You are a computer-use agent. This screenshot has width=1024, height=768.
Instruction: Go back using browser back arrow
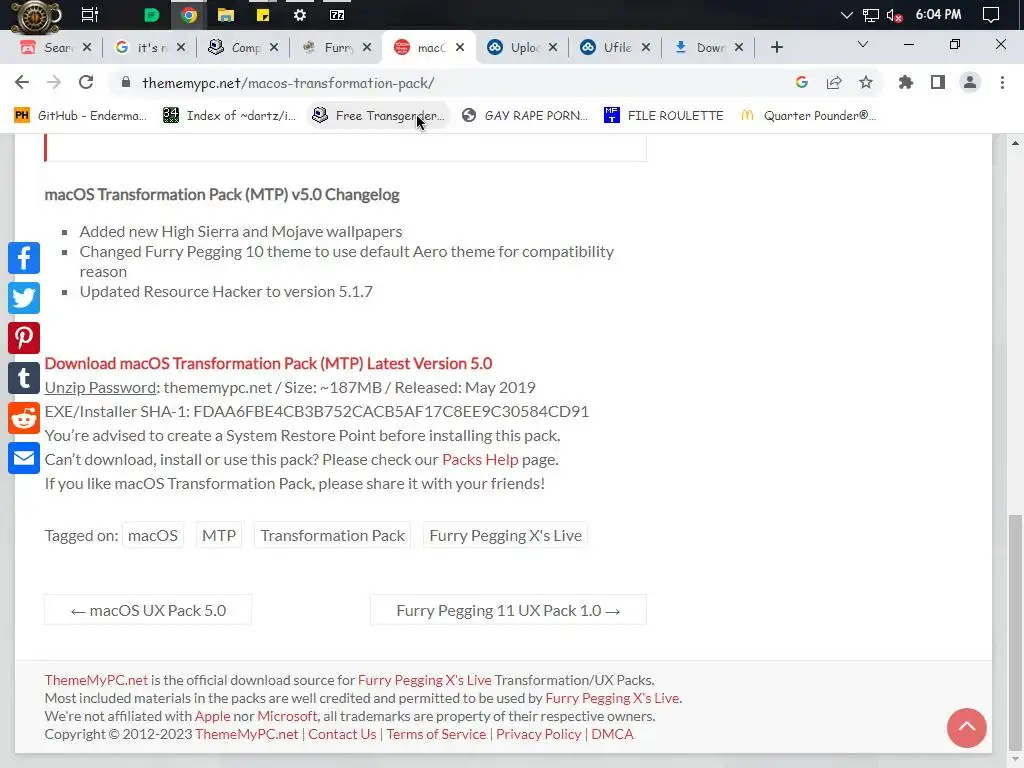coord(22,82)
